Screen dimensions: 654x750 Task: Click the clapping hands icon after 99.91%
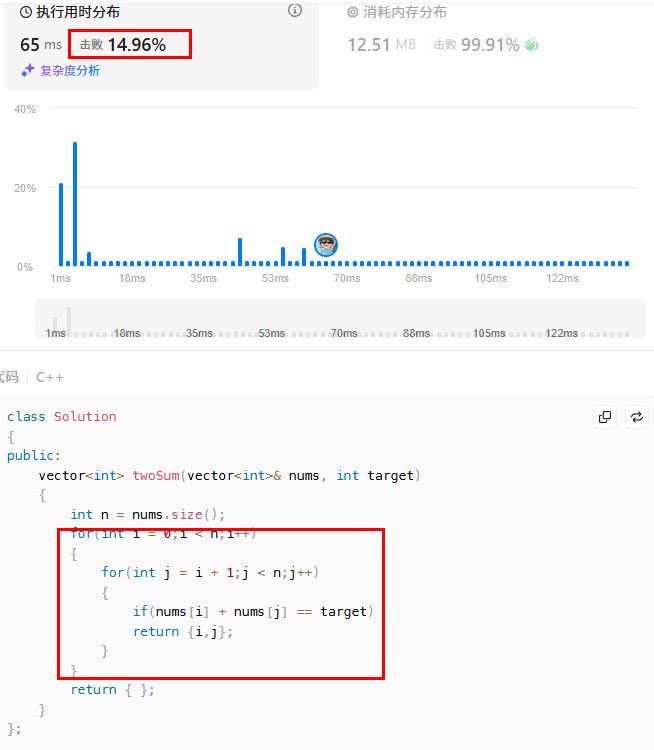(531, 45)
